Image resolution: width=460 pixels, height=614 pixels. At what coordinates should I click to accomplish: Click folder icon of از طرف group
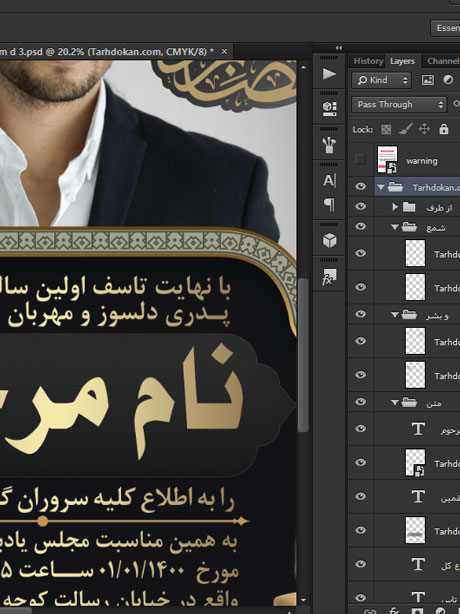click(x=409, y=207)
